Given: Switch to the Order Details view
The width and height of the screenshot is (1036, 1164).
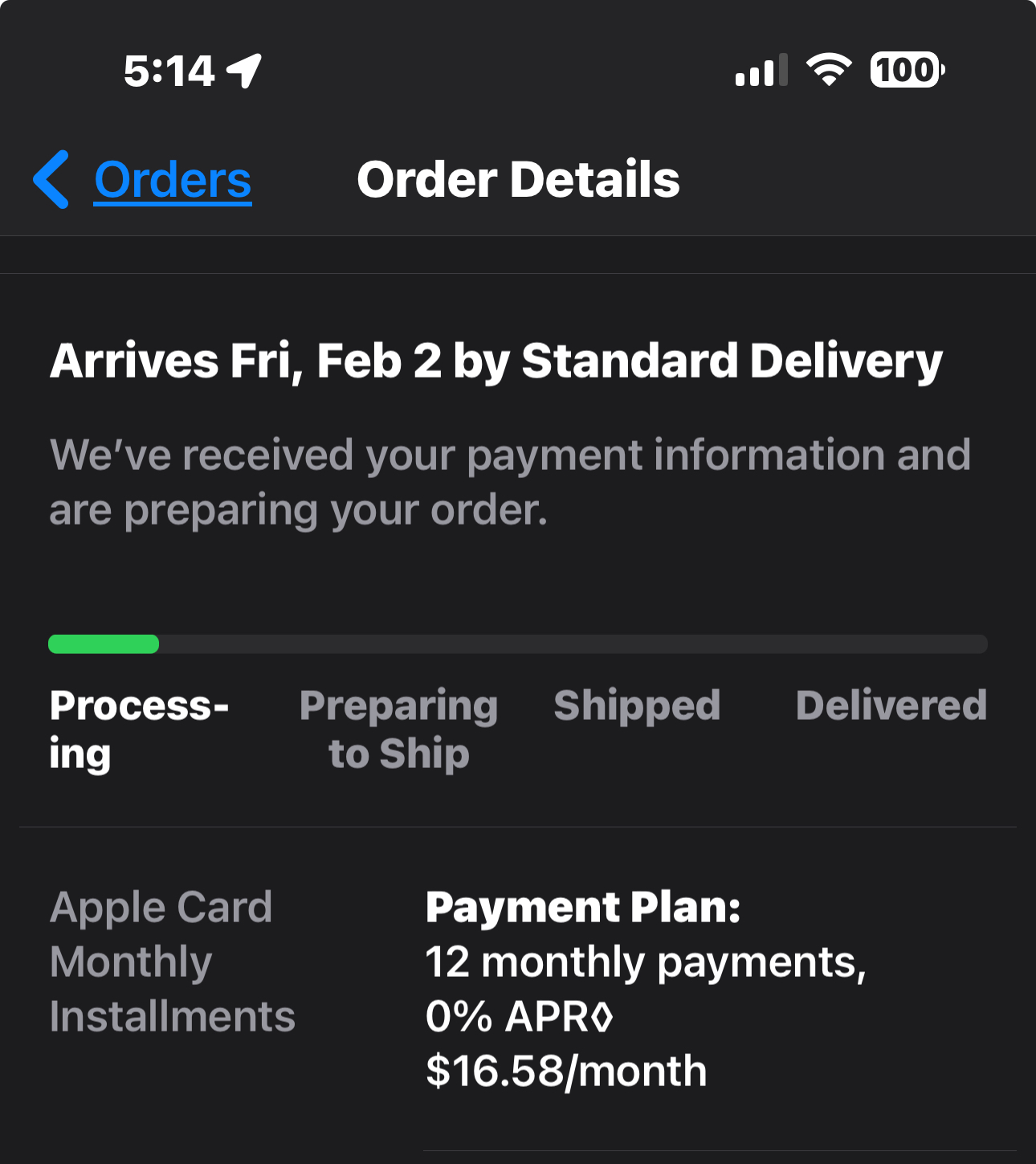Looking at the screenshot, I should click(519, 180).
